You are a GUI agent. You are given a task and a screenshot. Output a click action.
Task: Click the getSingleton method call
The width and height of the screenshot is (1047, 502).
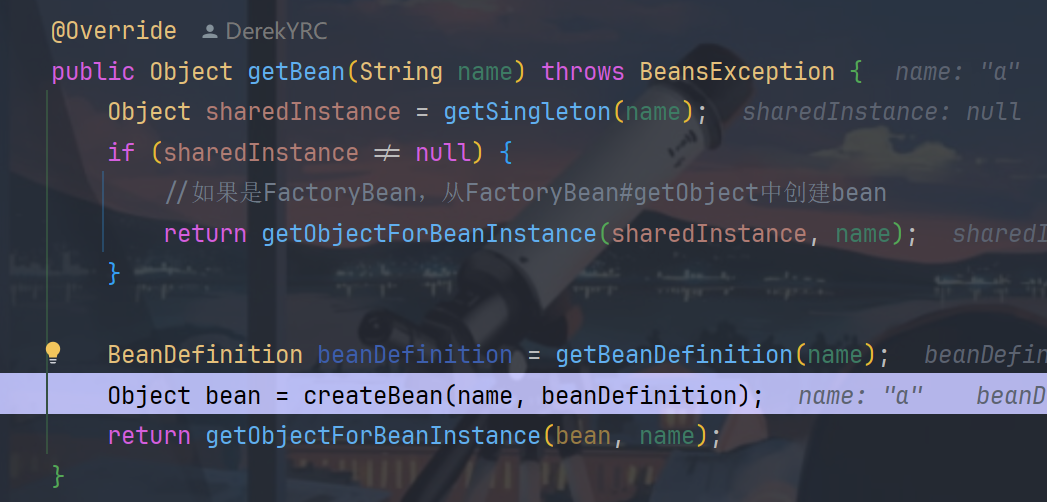pos(527,112)
